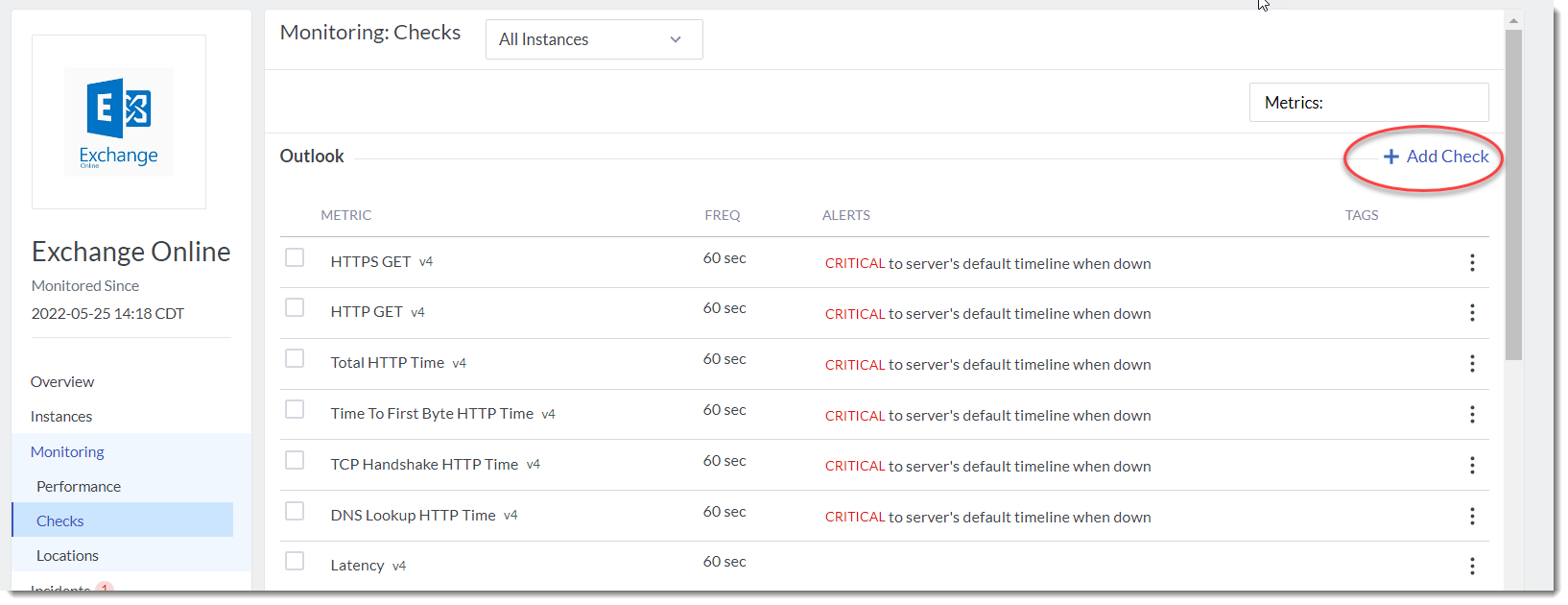1568x605 pixels.
Task: Open three-dot menu for Total HTTP Time
Action: point(1472,364)
